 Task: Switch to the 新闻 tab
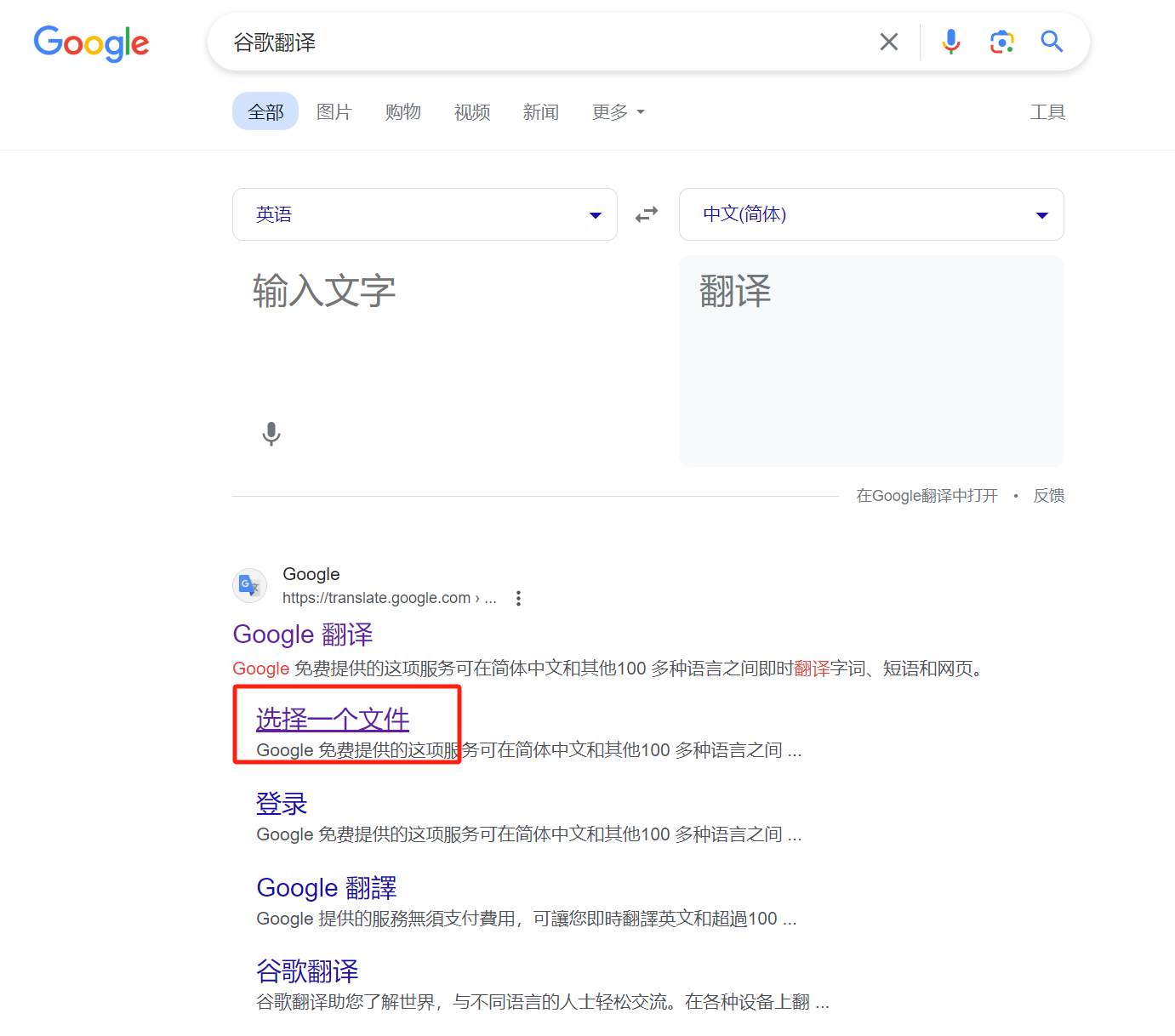[541, 112]
